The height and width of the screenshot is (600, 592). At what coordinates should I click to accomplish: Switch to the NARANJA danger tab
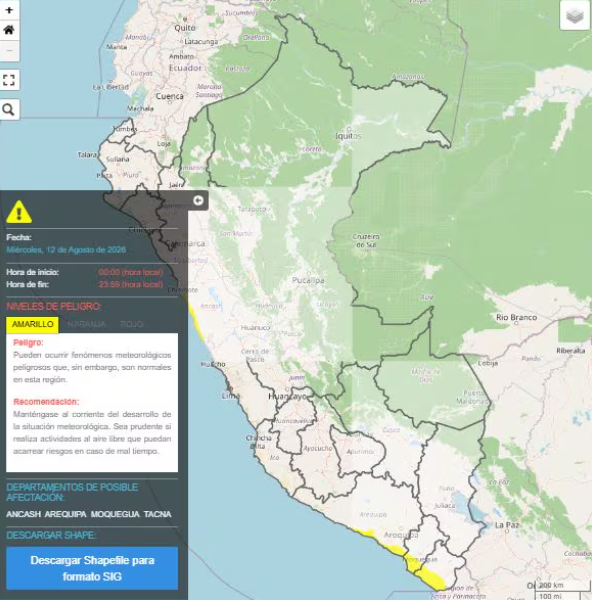[86, 324]
